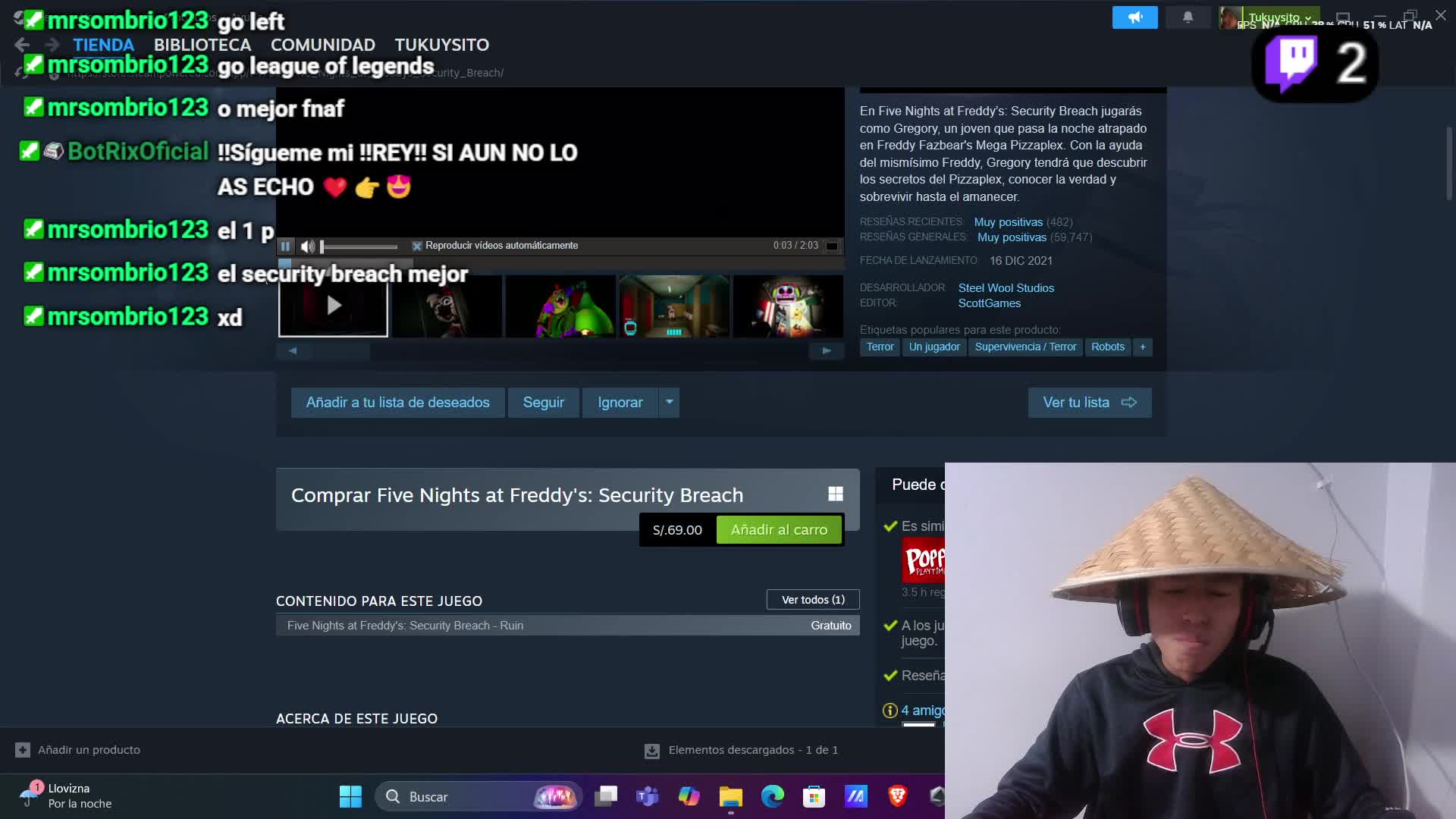
Task: Select the screenshot thumbnail with the clown animatronic
Action: [x=788, y=306]
